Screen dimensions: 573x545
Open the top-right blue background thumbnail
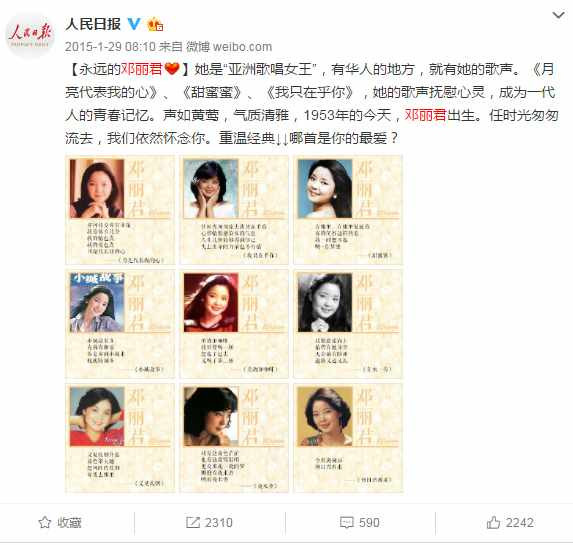348,210
